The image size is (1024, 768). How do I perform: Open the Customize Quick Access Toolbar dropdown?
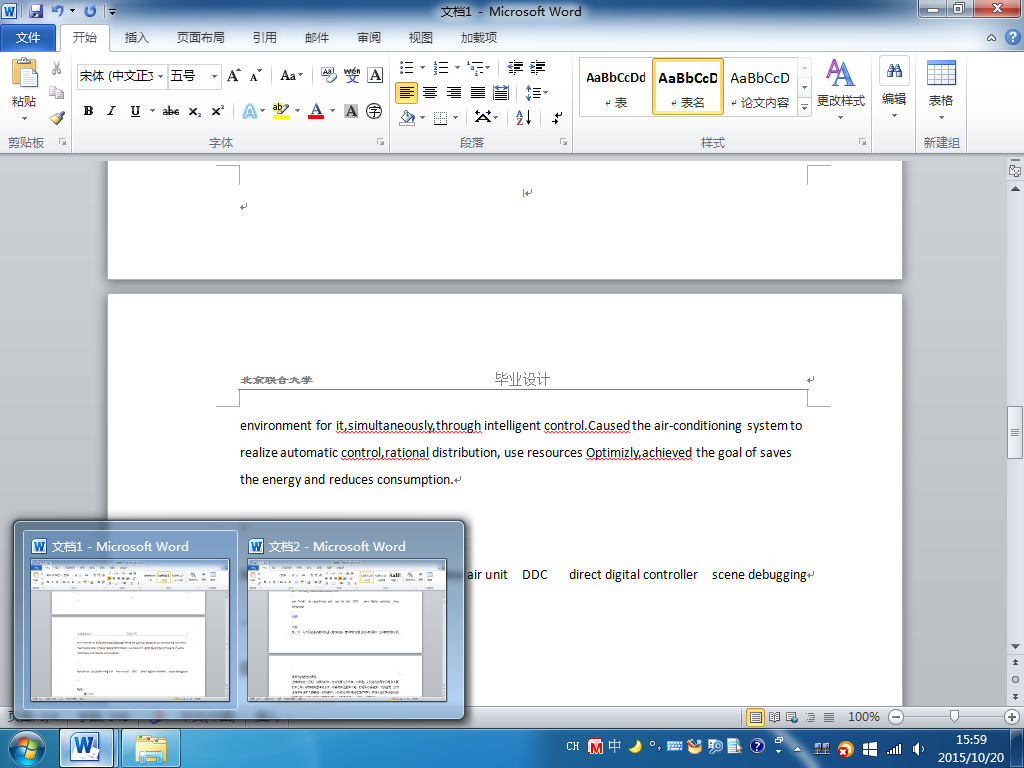(112, 11)
